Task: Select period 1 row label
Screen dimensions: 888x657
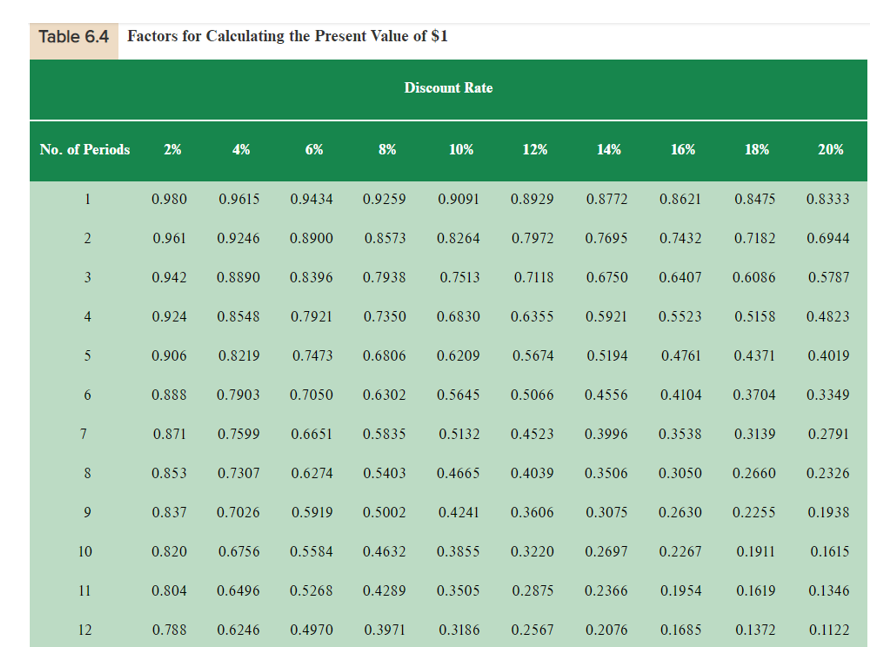Action: click(87, 199)
